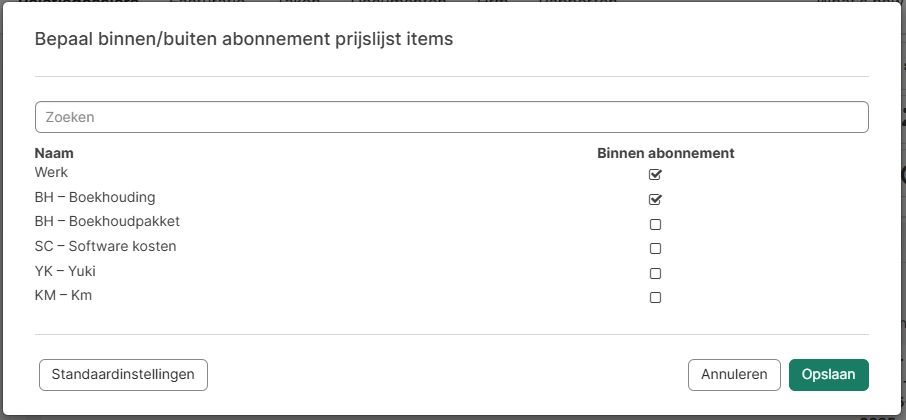The image size is (906, 420).
Task: Select the KM – Km item name
Action: (63, 295)
